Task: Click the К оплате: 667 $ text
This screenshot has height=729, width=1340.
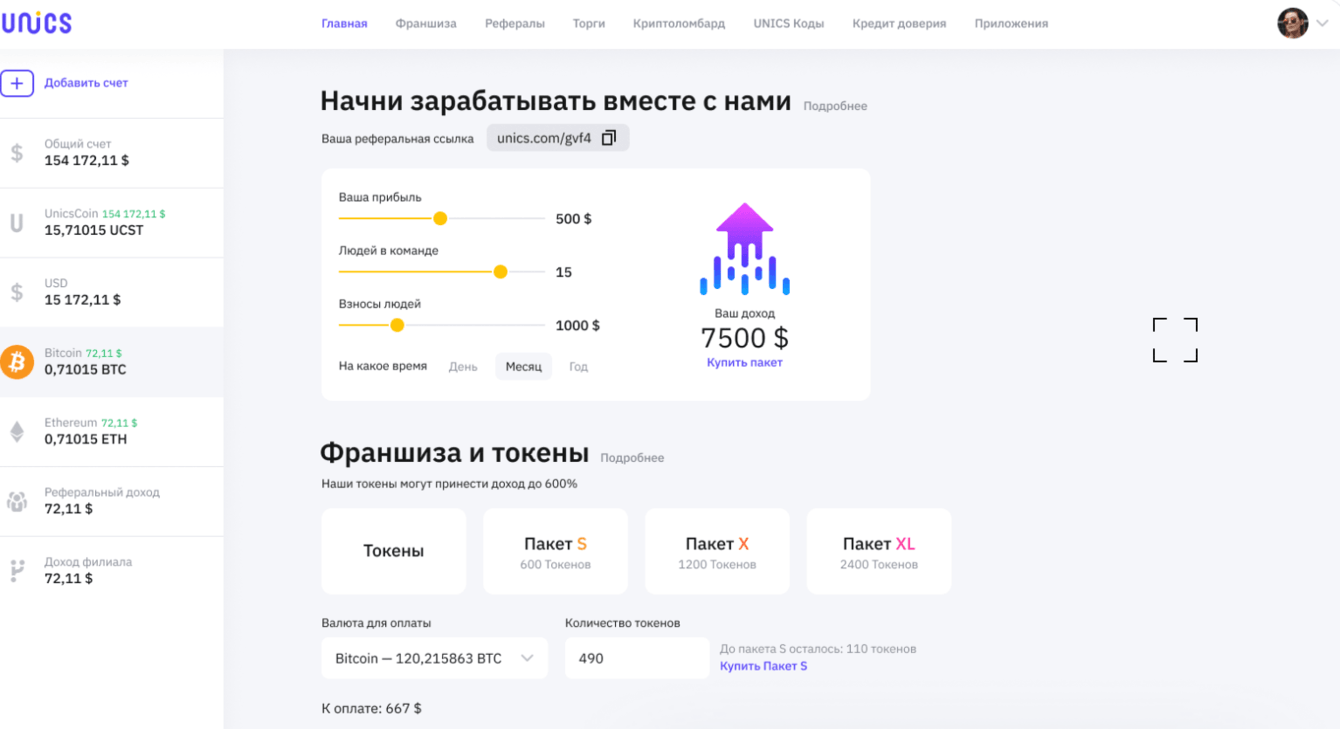Action: [371, 708]
